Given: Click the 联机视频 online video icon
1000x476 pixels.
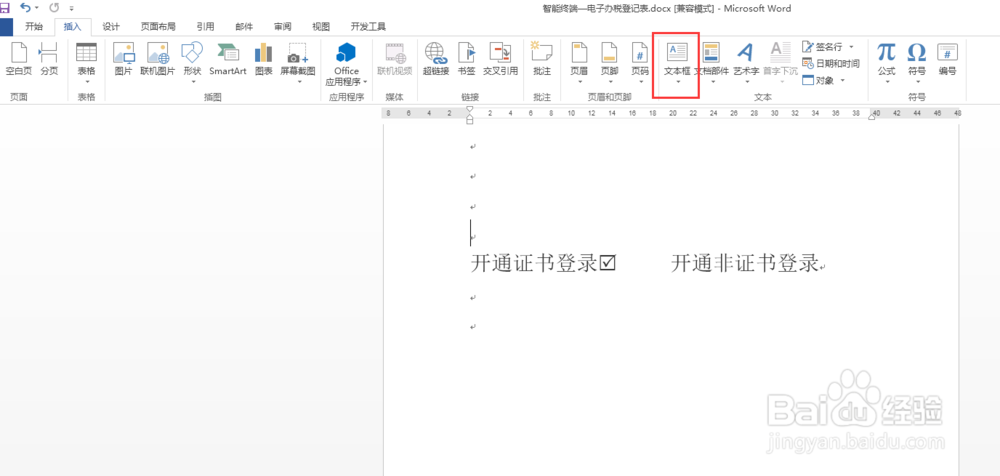Looking at the screenshot, I should 395,60.
